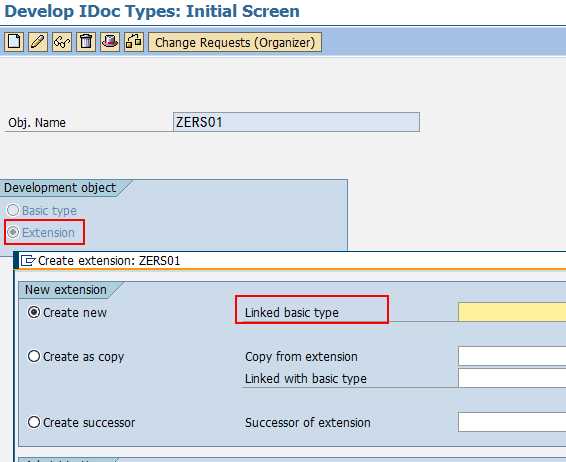Click the 'Copy from extension' label

point(301,357)
